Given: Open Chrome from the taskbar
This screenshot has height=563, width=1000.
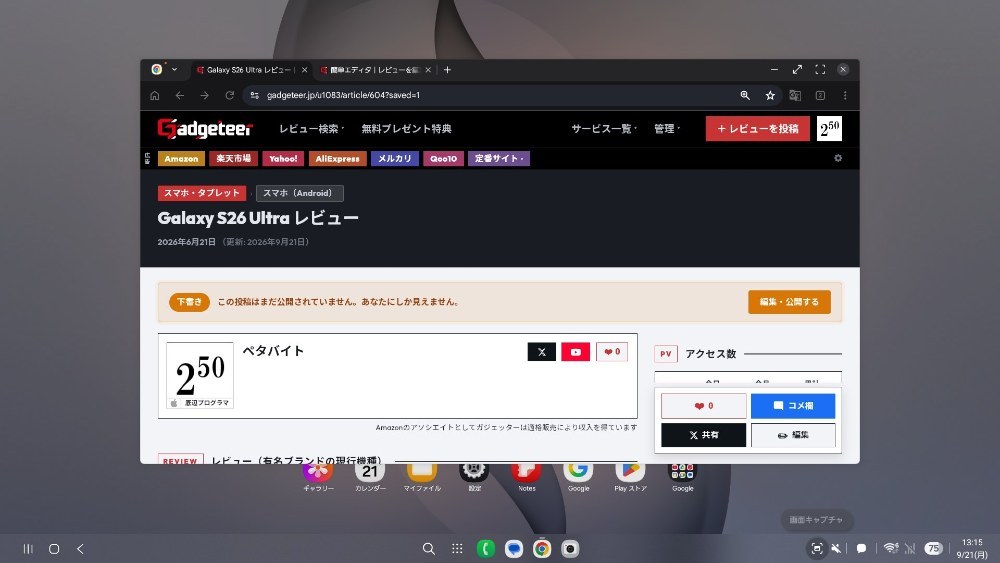Looking at the screenshot, I should pos(542,549).
